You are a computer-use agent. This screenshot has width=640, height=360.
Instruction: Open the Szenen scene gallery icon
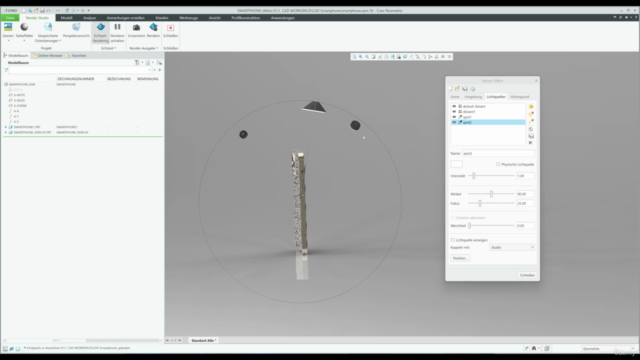point(8,27)
